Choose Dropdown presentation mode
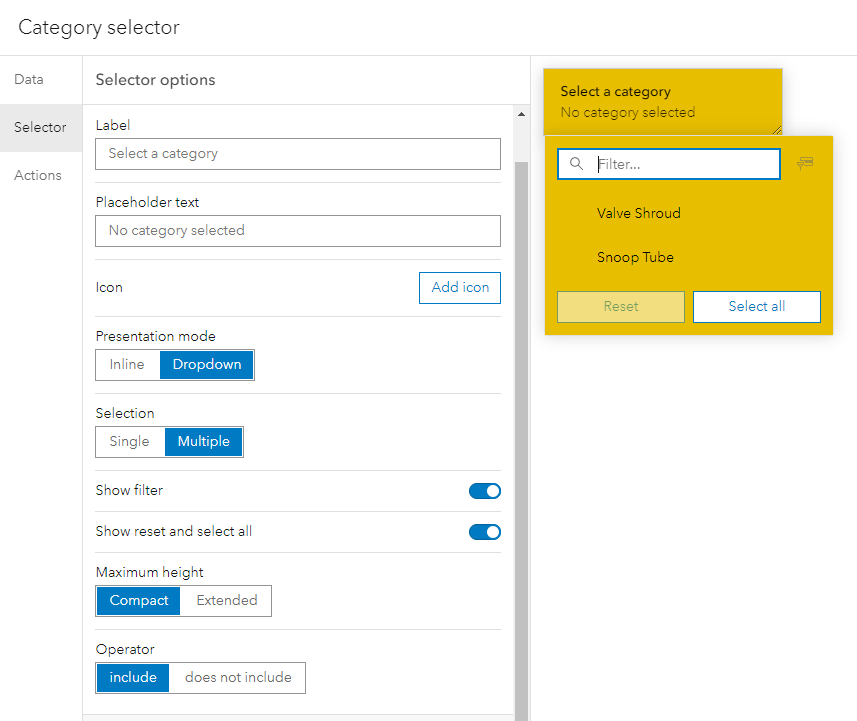Image resolution: width=857 pixels, height=721 pixels. click(207, 365)
